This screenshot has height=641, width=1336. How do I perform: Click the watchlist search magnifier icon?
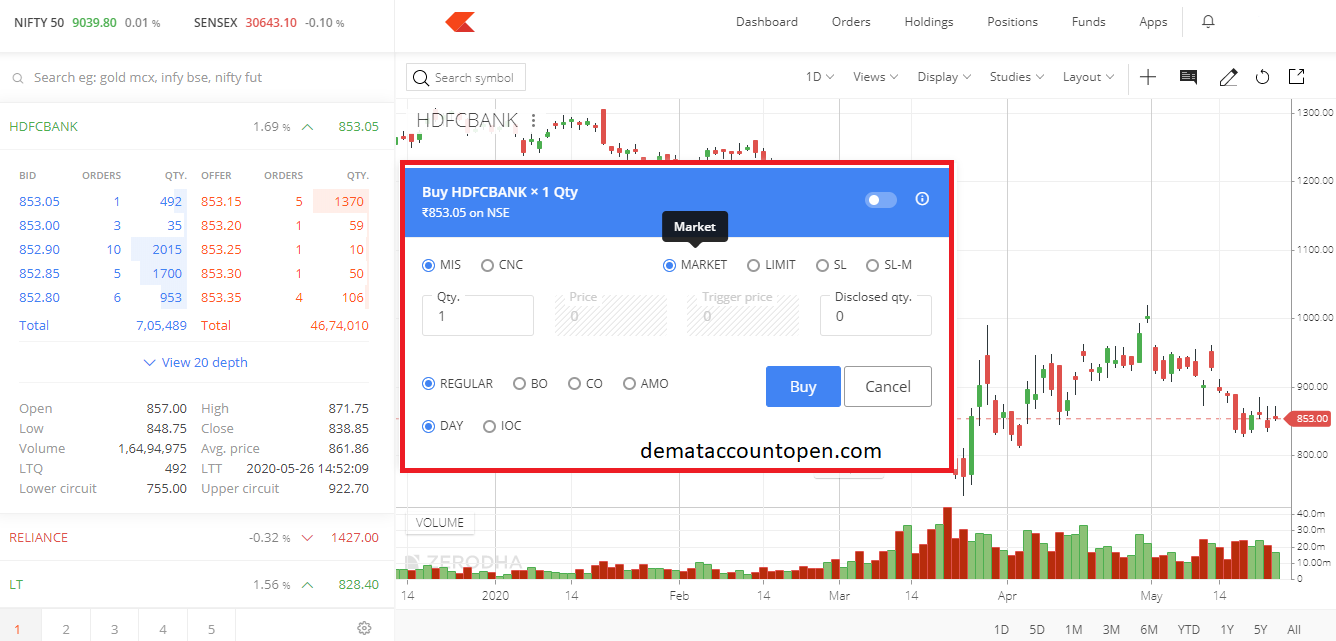[x=18, y=78]
